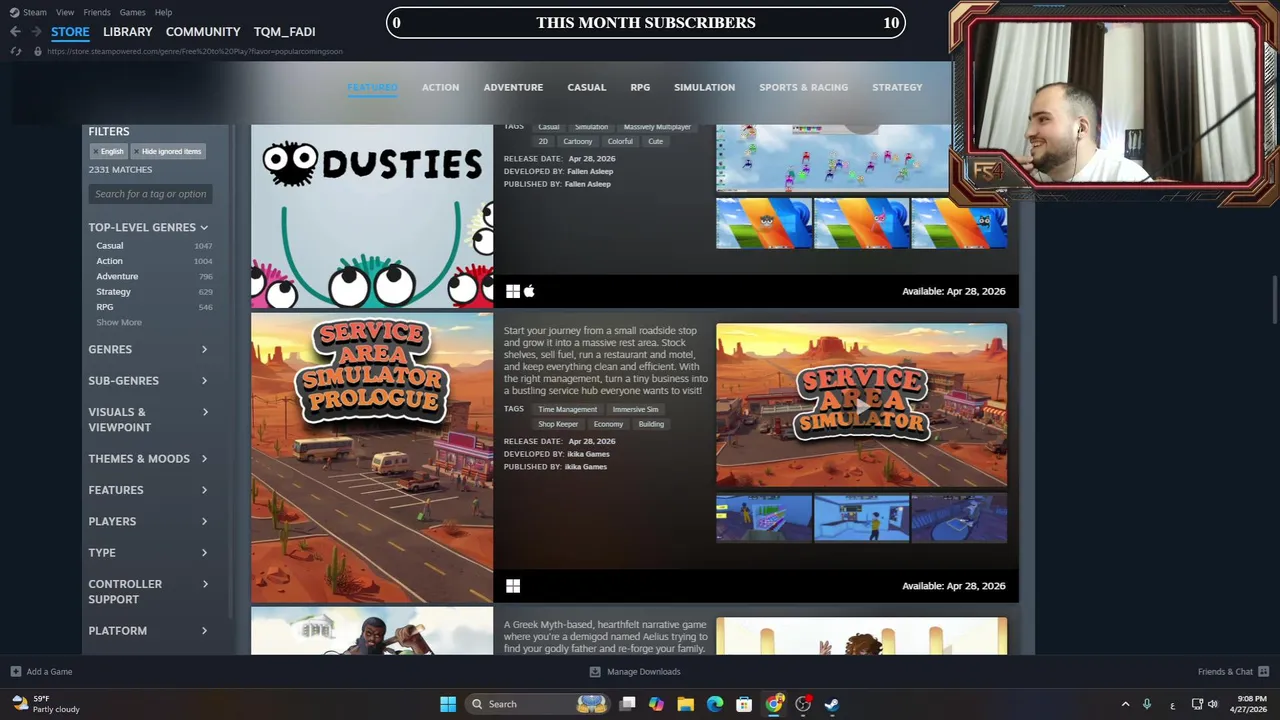
Task: Click the Add a Game plus icon
Action: coord(15,672)
